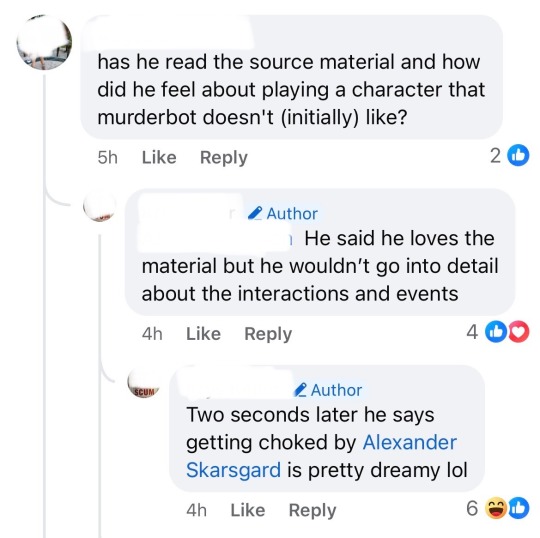Open the Alexander Skarsgard tagged link
This screenshot has width=540, height=538.
[x=322, y=456]
